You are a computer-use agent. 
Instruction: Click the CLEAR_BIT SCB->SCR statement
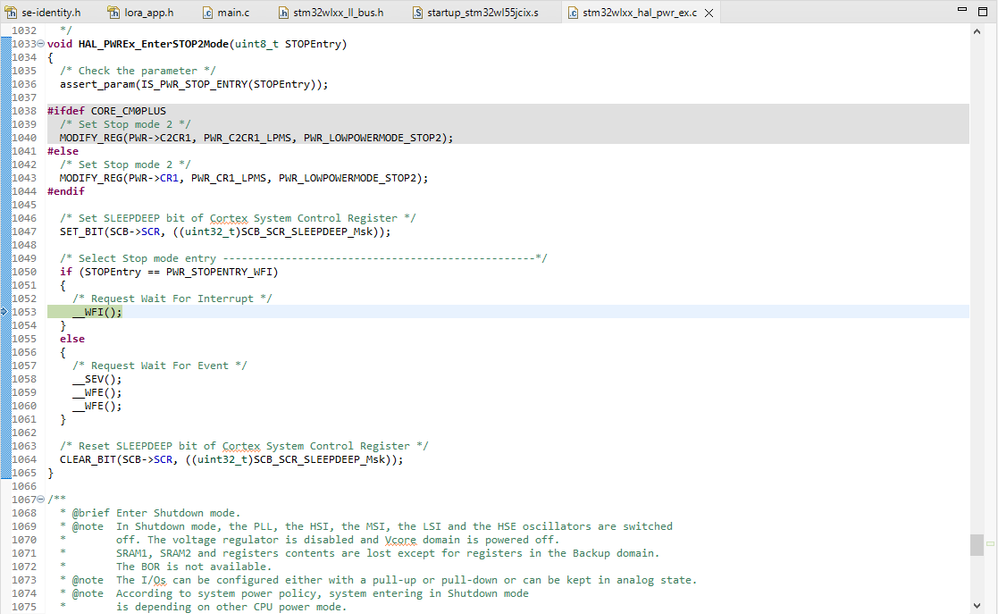(x=232, y=459)
